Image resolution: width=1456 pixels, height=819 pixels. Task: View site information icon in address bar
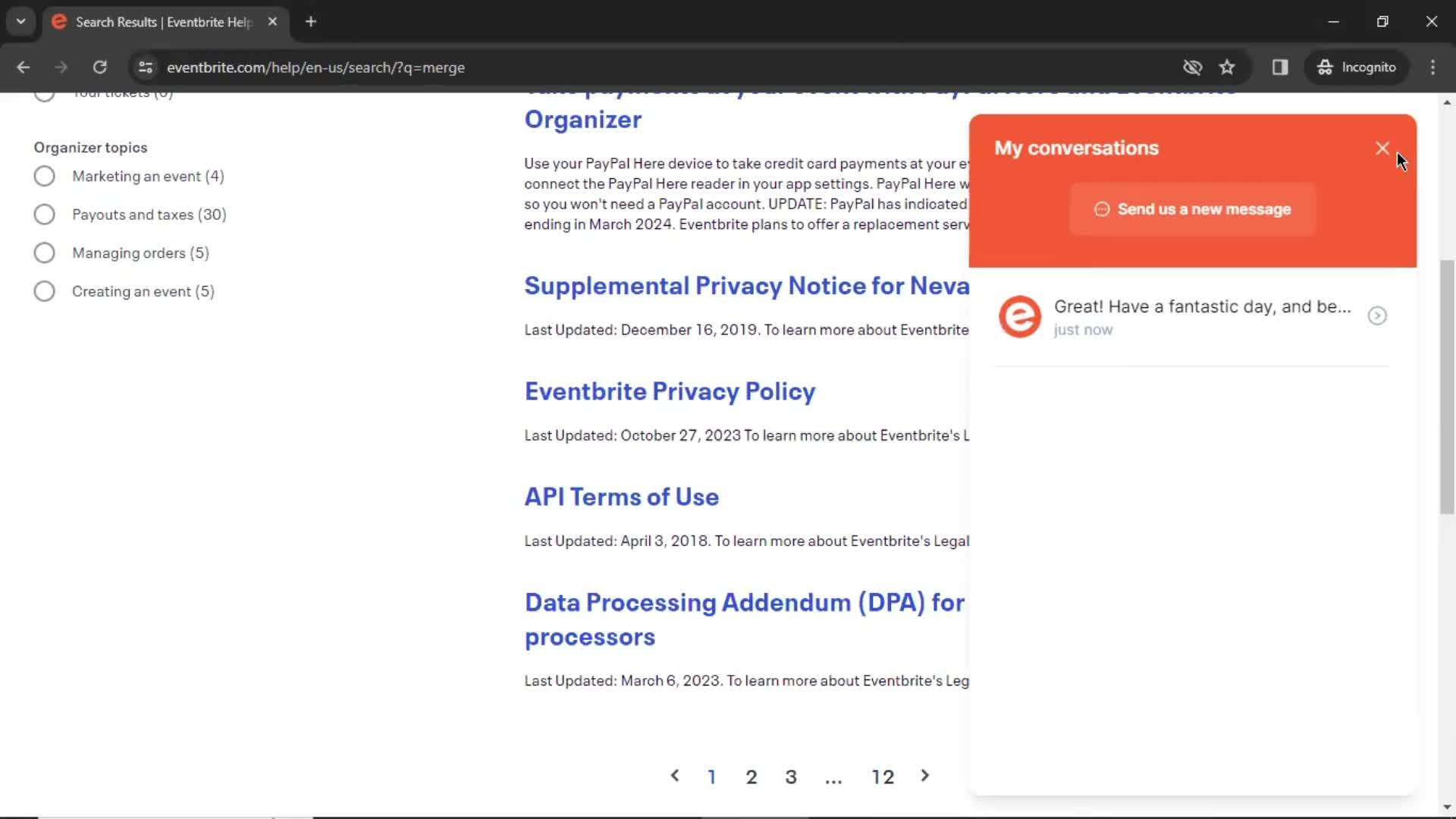click(146, 67)
